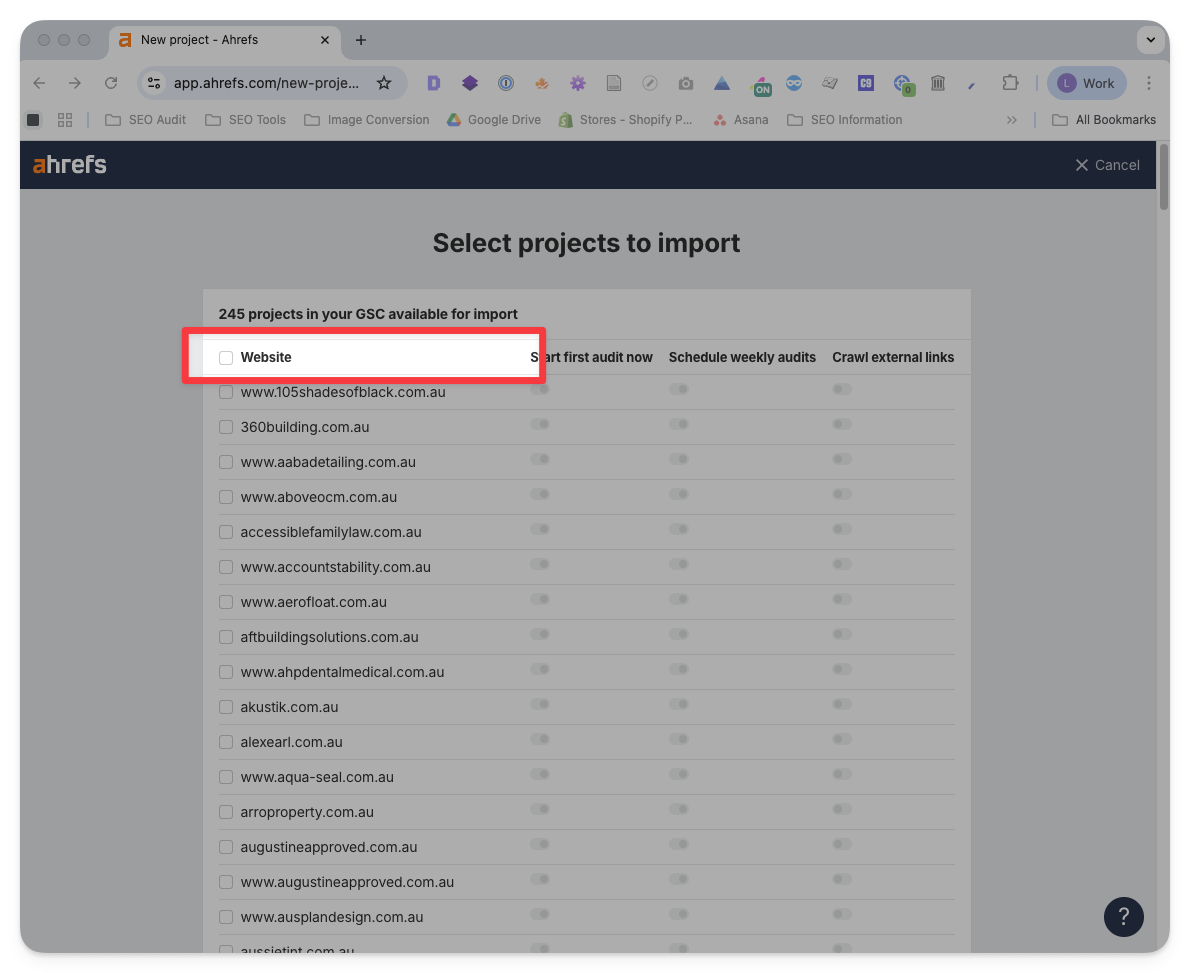Expand the tab search dropdown arrow
Image resolution: width=1190 pixels, height=973 pixels.
(1151, 40)
